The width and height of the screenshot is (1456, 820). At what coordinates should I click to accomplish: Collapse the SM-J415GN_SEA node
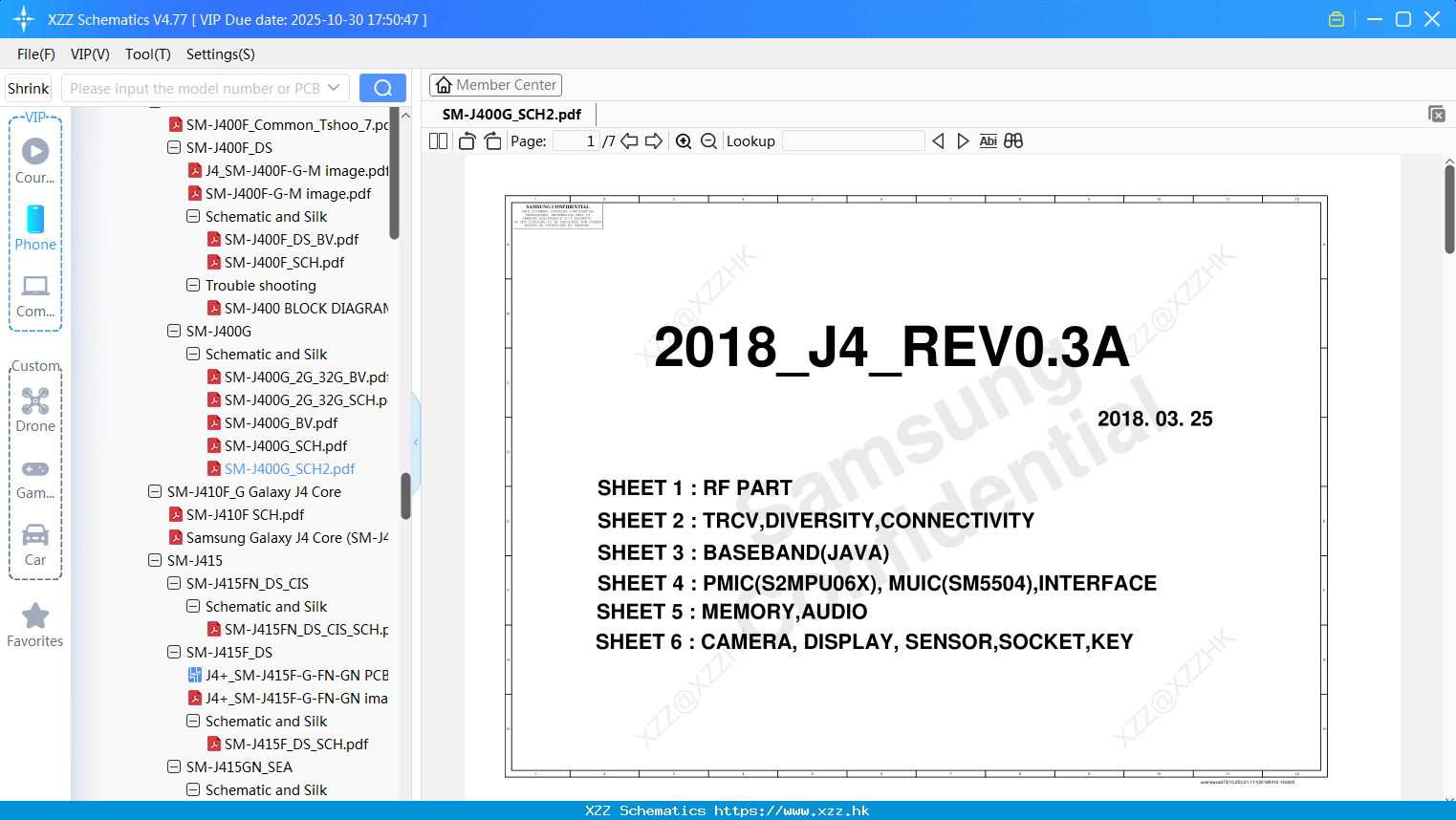click(174, 766)
